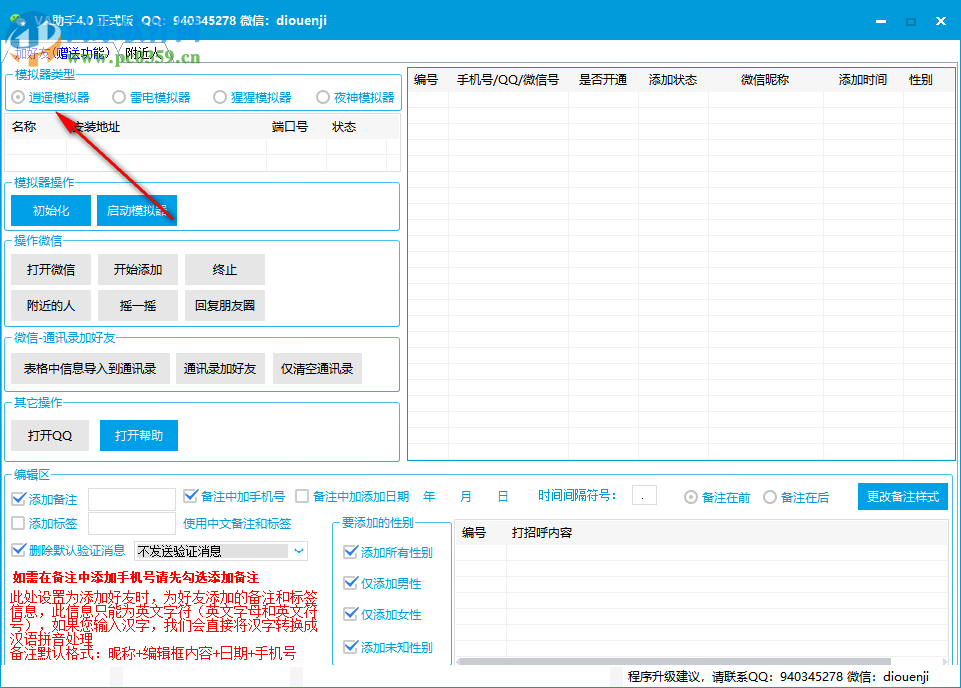Click 开始添加 to start adding friends

(137, 269)
